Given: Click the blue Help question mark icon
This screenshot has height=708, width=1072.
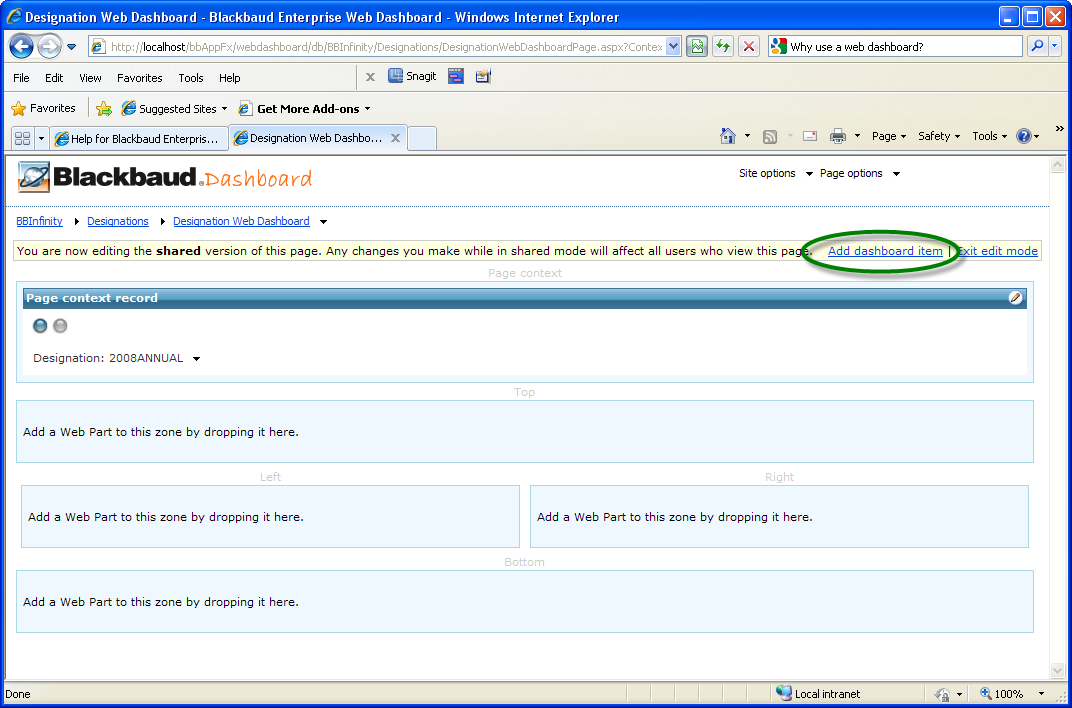Looking at the screenshot, I should pos(1023,136).
